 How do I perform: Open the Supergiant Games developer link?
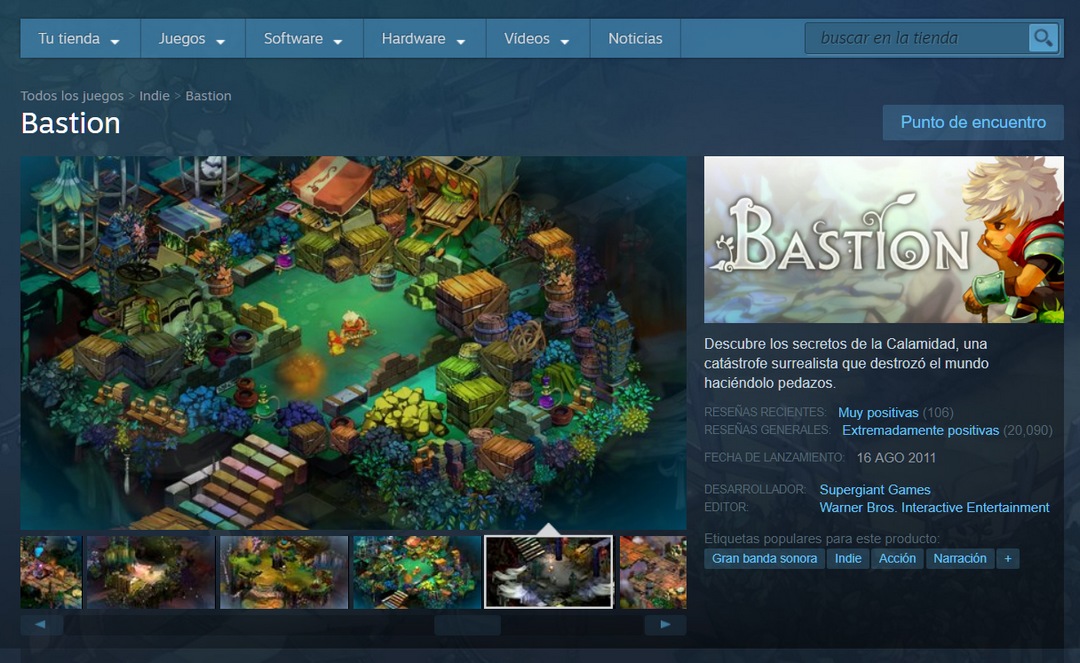[x=875, y=490]
